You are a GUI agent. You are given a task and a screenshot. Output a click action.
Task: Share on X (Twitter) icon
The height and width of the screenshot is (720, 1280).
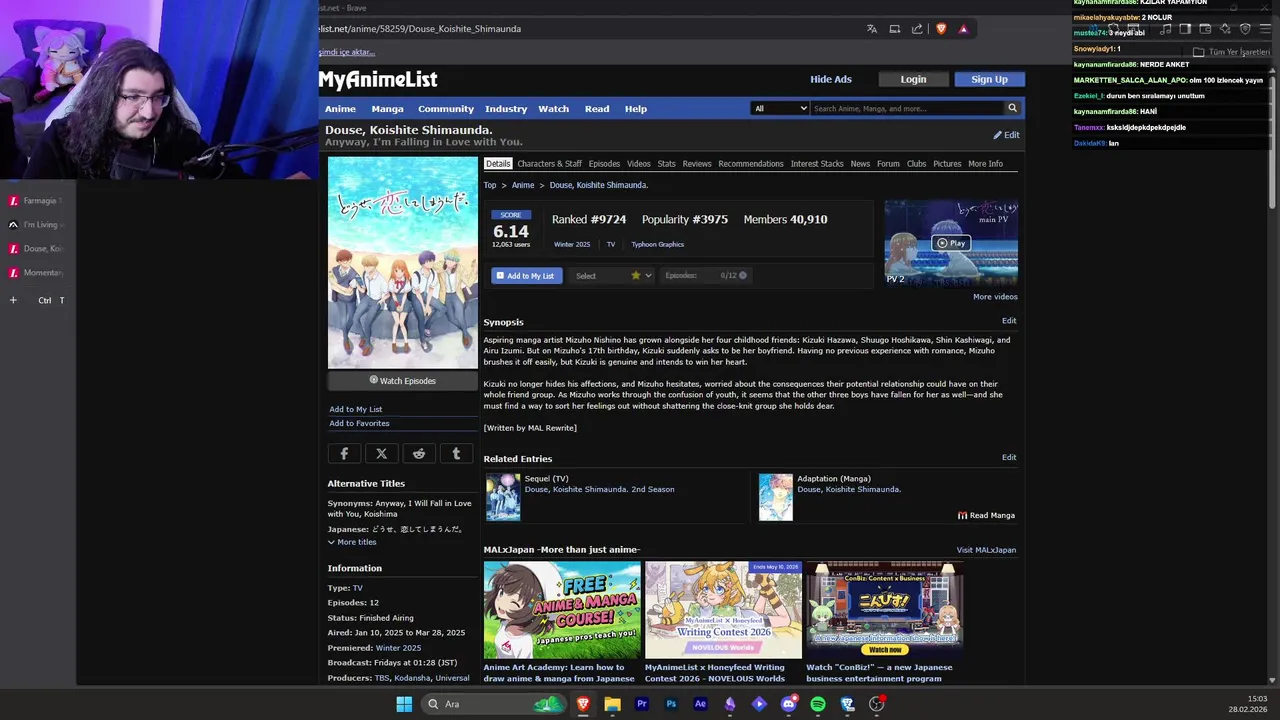click(x=381, y=453)
